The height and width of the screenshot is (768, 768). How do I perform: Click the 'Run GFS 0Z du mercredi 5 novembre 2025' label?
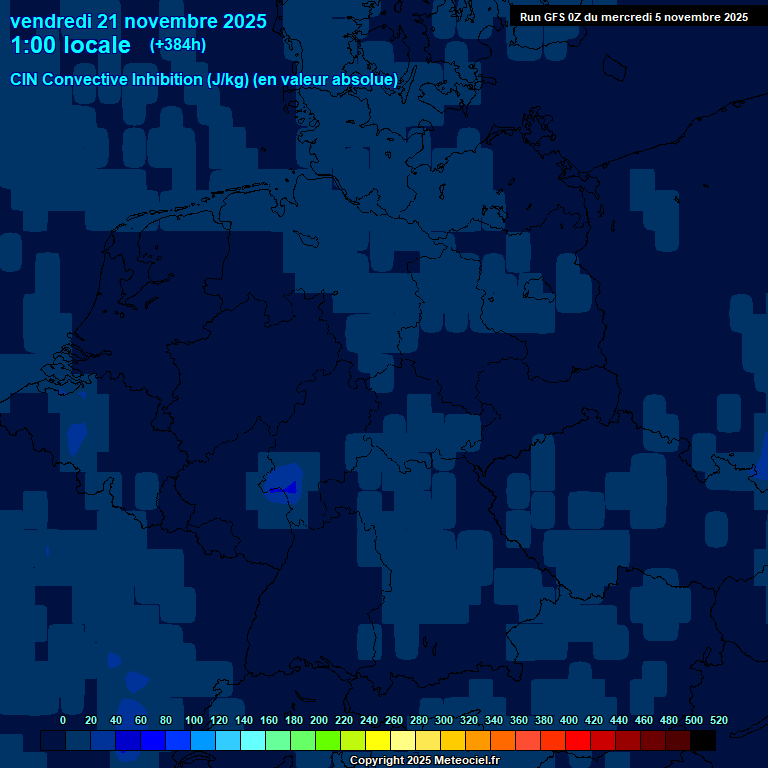coord(634,17)
